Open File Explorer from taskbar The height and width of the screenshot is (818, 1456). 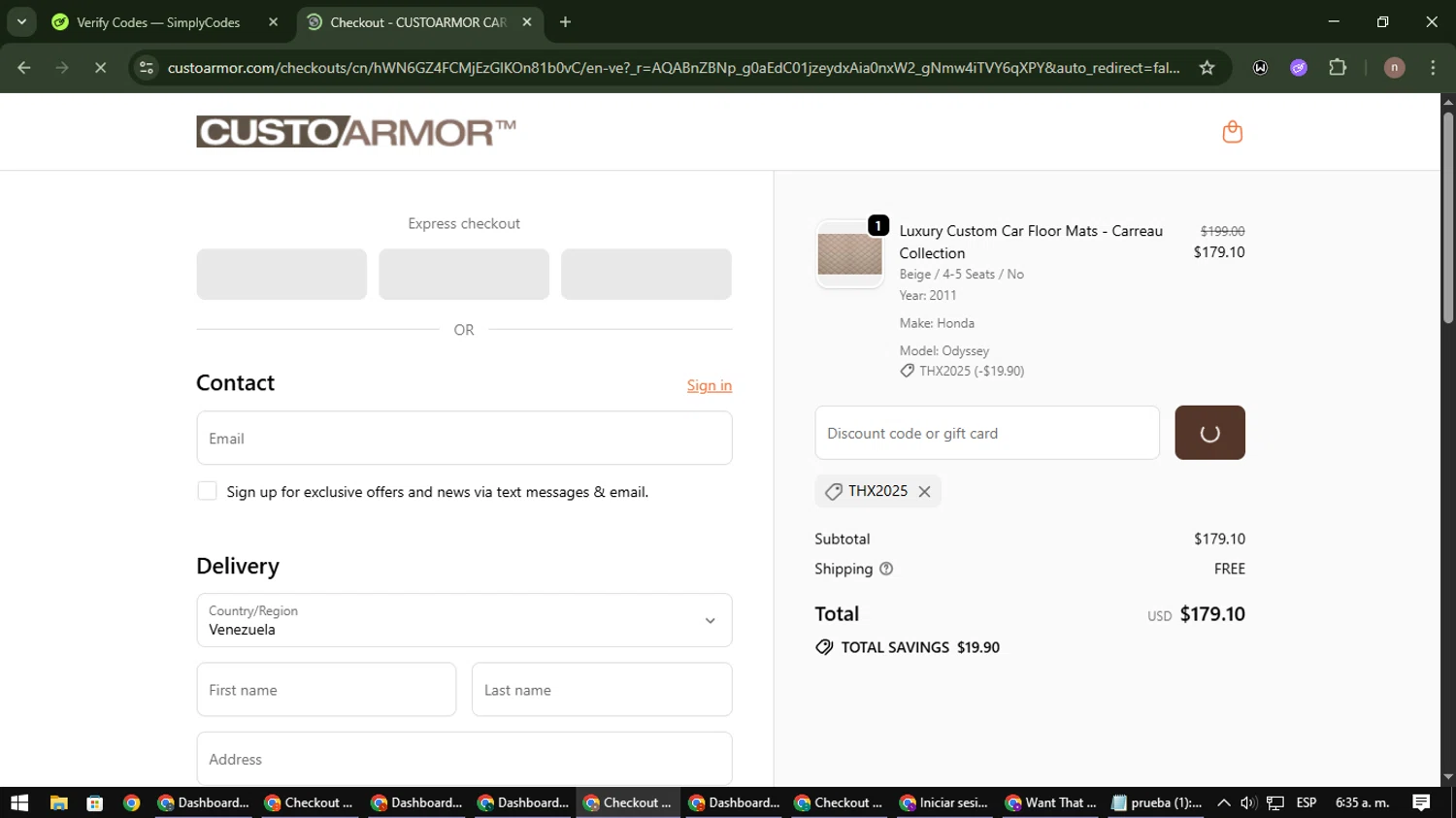(58, 802)
